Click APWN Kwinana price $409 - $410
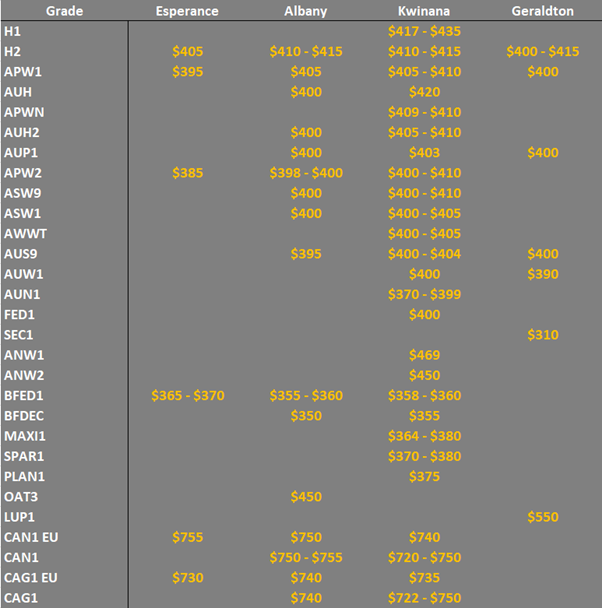 point(424,112)
